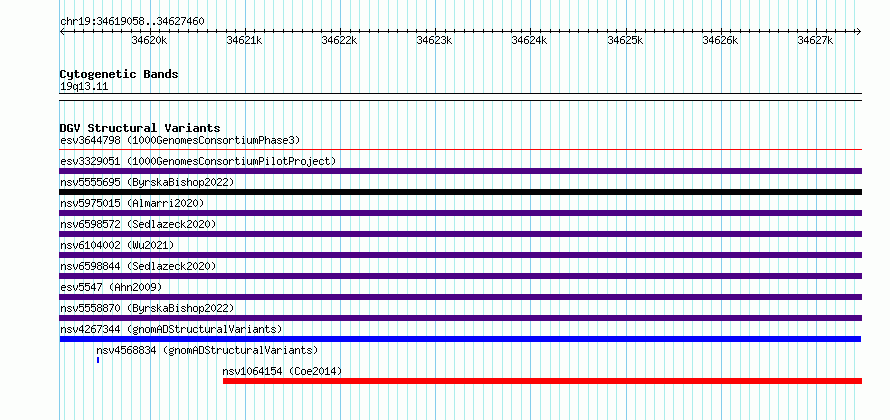Viewport: 890px width, 420px height.
Task: Open the esv5547 Ahn2009 label
Action: pos(111,287)
